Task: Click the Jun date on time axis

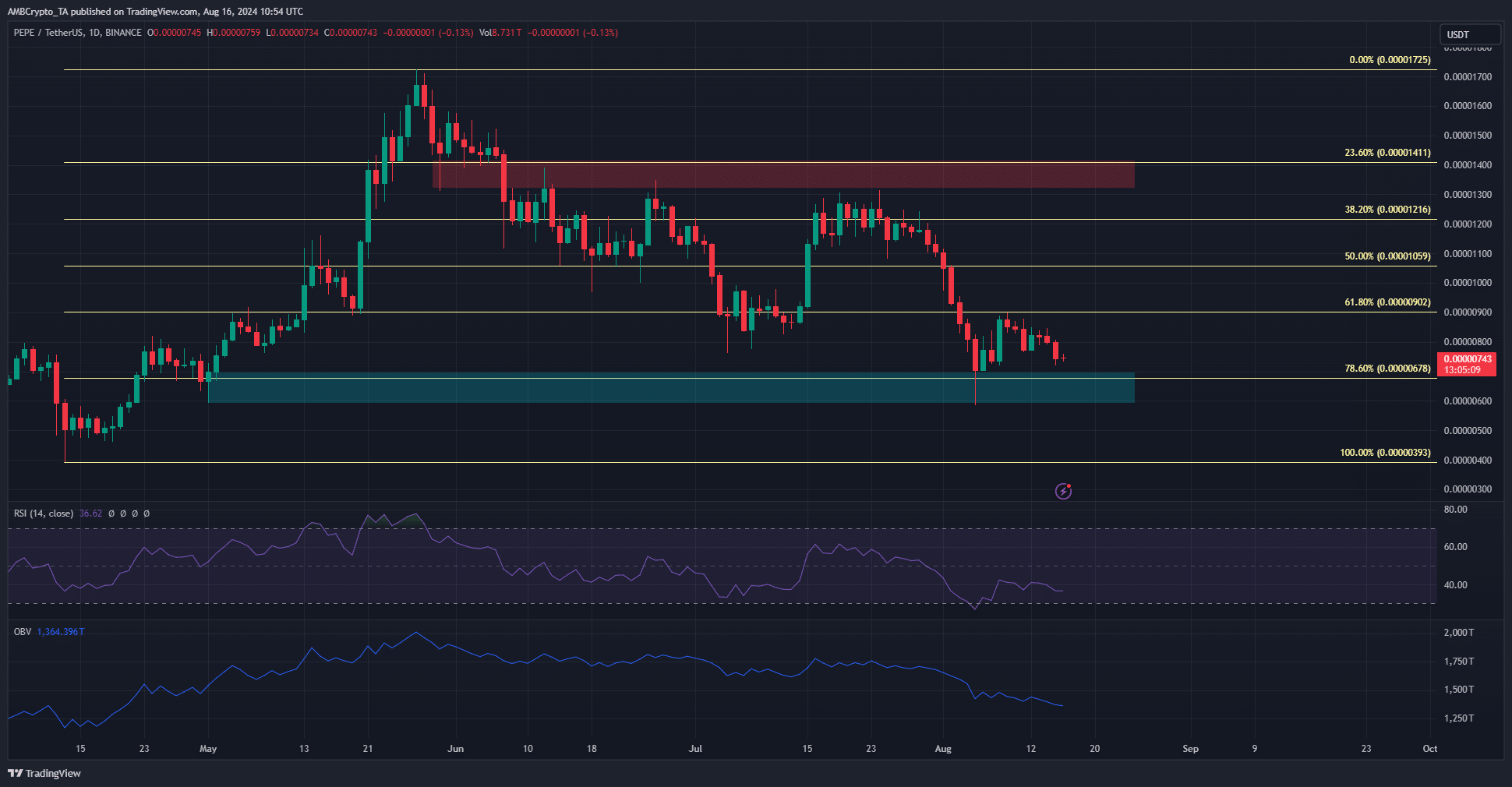Action: (x=456, y=749)
